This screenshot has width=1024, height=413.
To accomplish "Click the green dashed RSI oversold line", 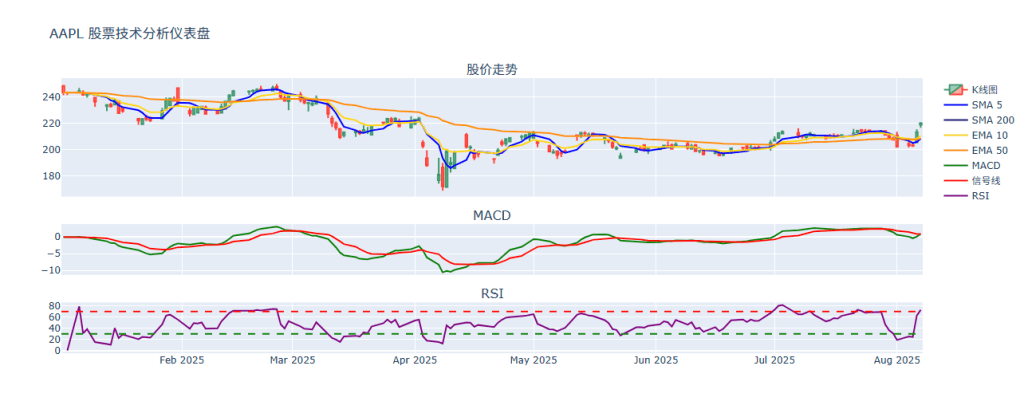I will [492, 334].
